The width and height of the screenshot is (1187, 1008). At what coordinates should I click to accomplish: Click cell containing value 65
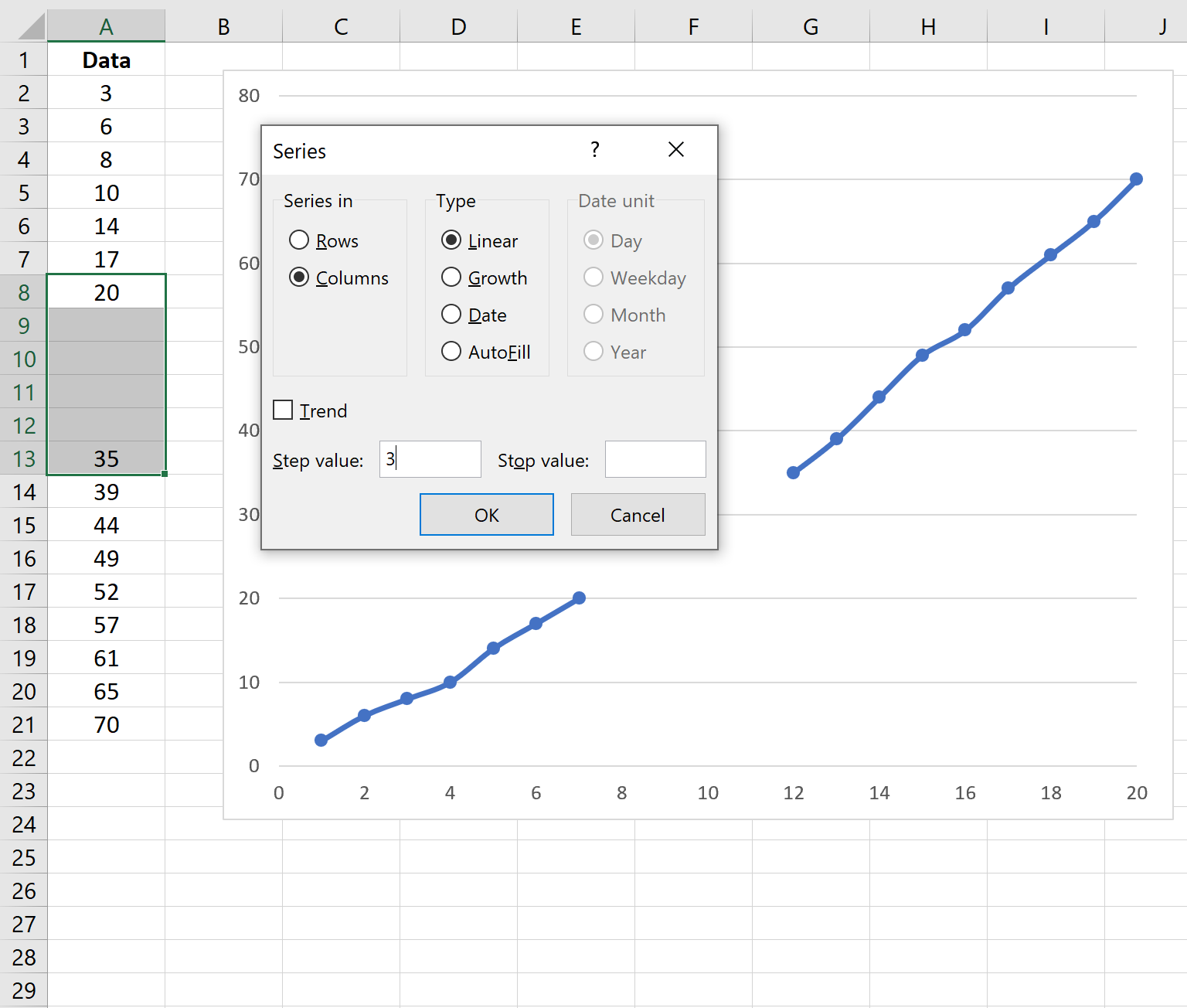pyautogui.click(x=107, y=692)
